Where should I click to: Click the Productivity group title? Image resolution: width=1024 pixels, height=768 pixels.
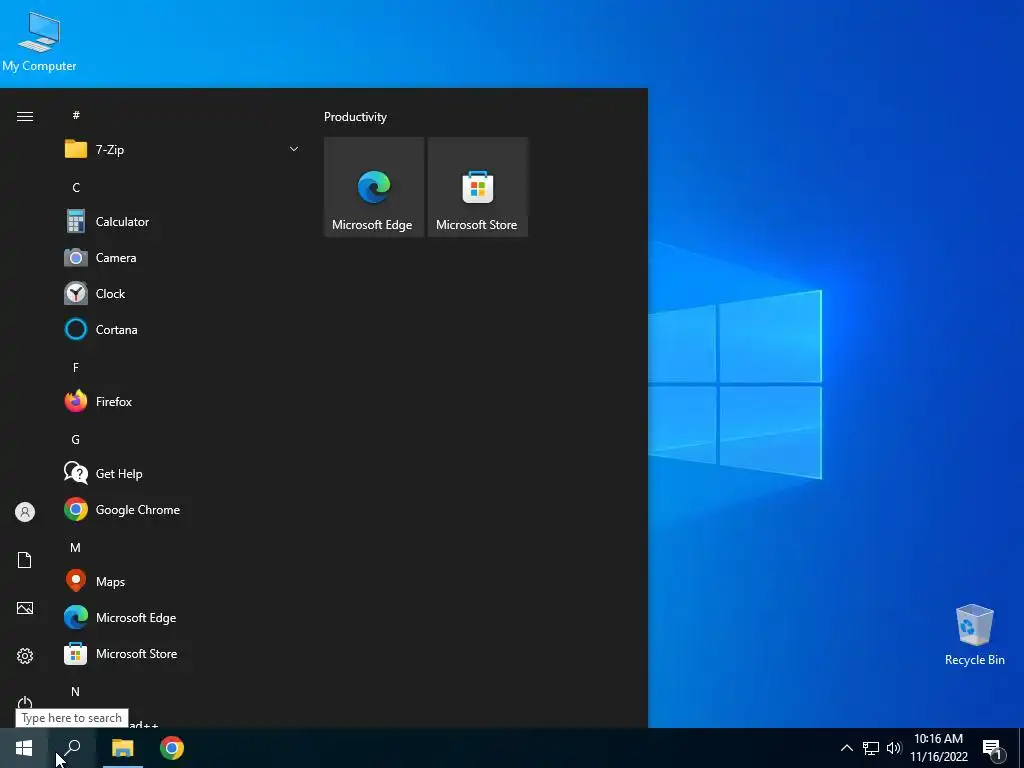[x=355, y=117]
